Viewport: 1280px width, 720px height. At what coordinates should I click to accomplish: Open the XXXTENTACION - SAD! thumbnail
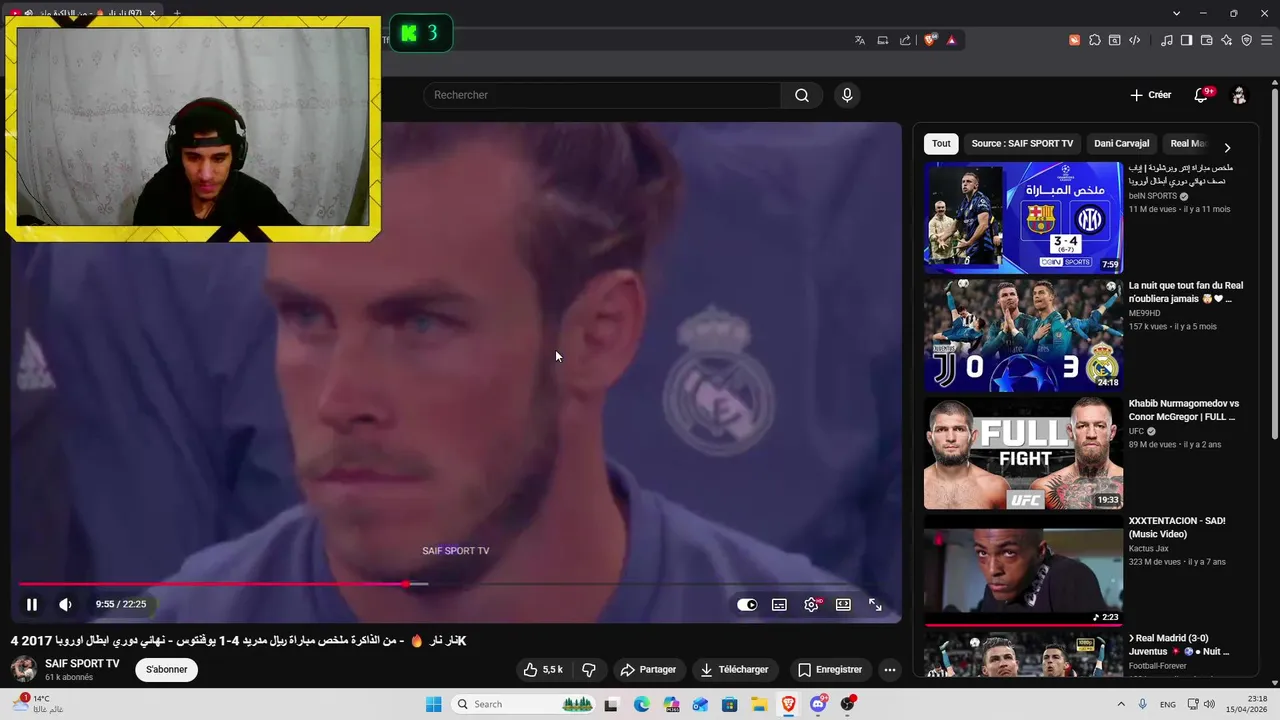1023,570
